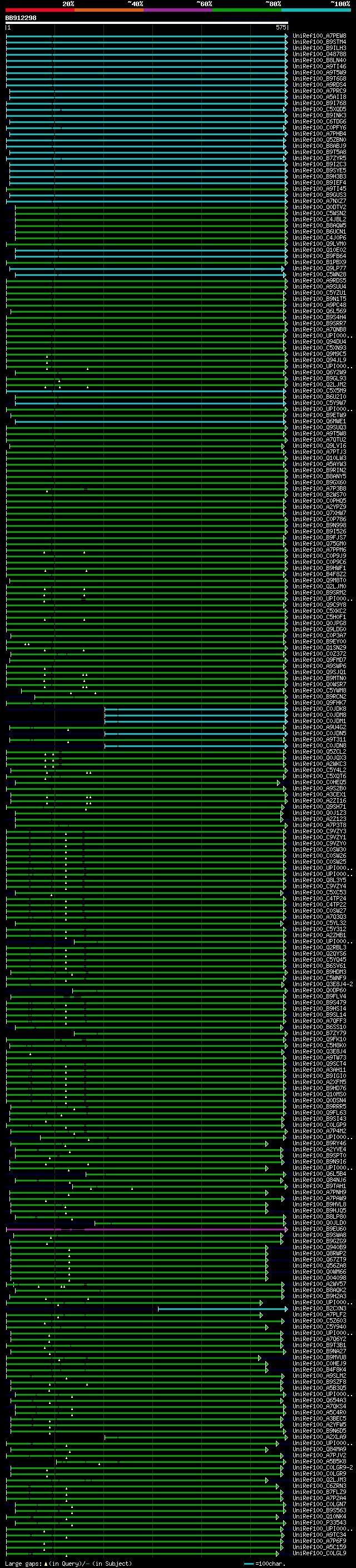This screenshot has height=1568, width=356.
Task: Click the UniRef100_Q6L569 label
Action: coord(319,311)
